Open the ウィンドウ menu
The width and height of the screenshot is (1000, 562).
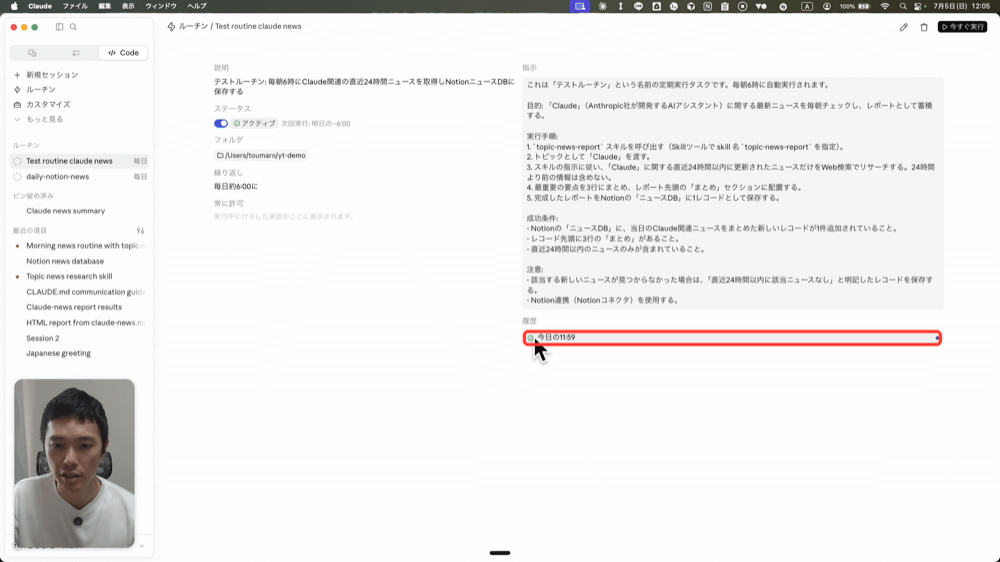point(161,6)
